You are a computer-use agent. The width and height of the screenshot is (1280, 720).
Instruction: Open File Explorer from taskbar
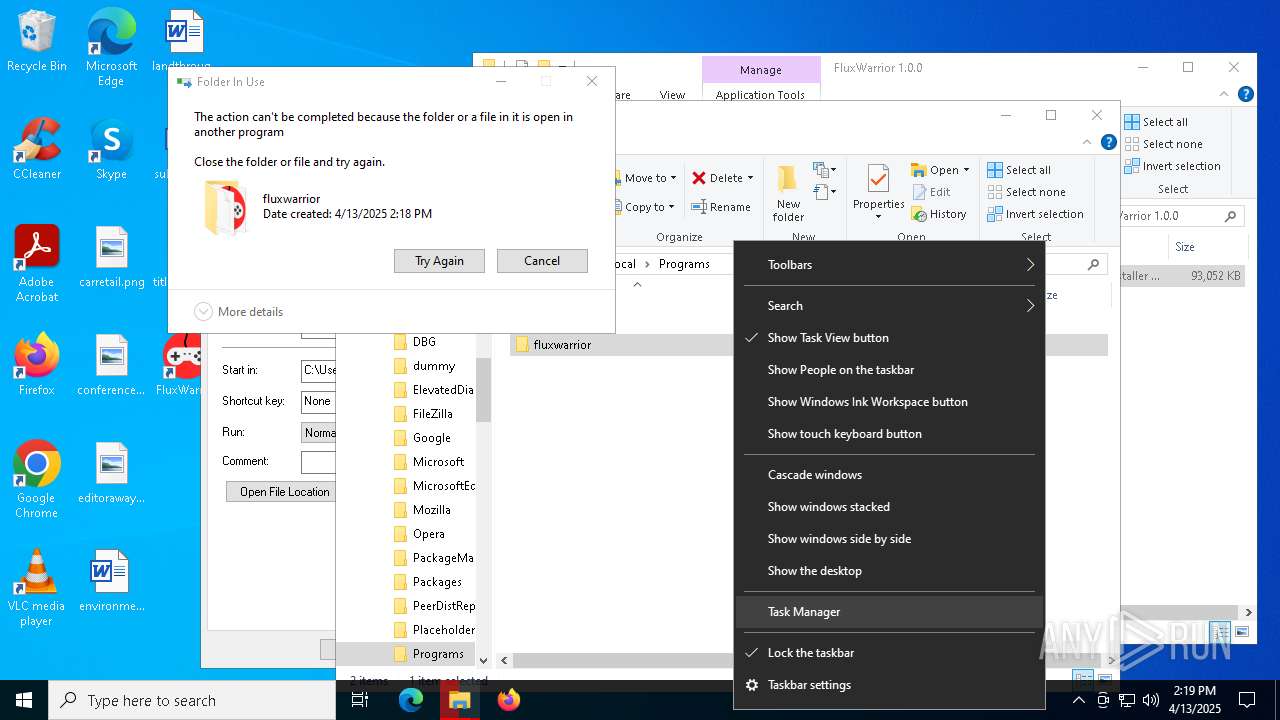[459, 700]
